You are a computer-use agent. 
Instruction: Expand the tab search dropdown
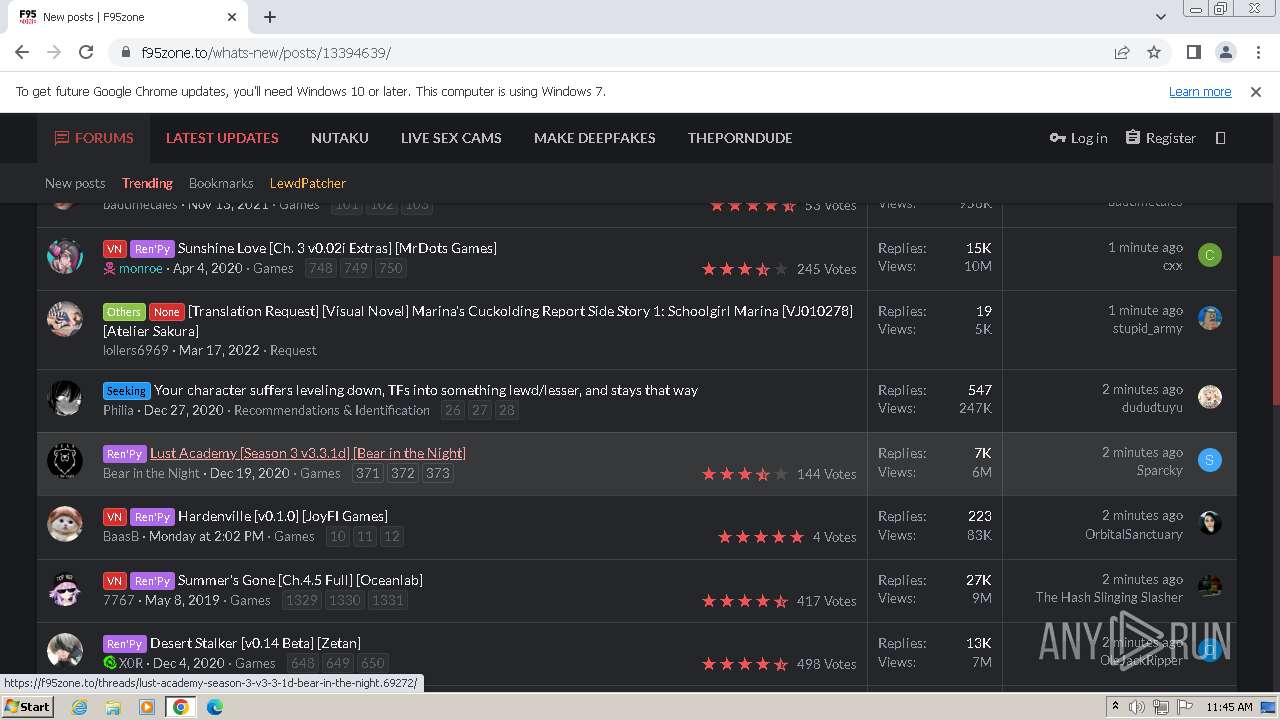click(x=1160, y=17)
